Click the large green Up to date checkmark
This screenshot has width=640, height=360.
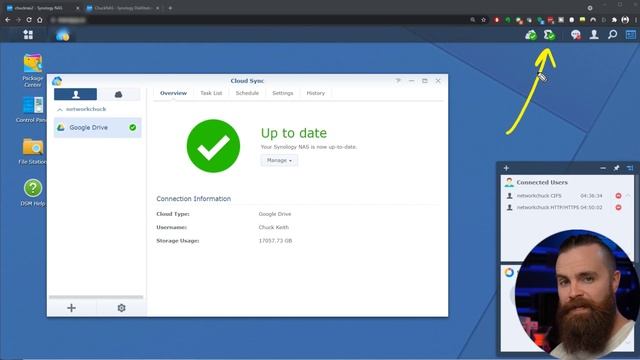pyautogui.click(x=213, y=146)
